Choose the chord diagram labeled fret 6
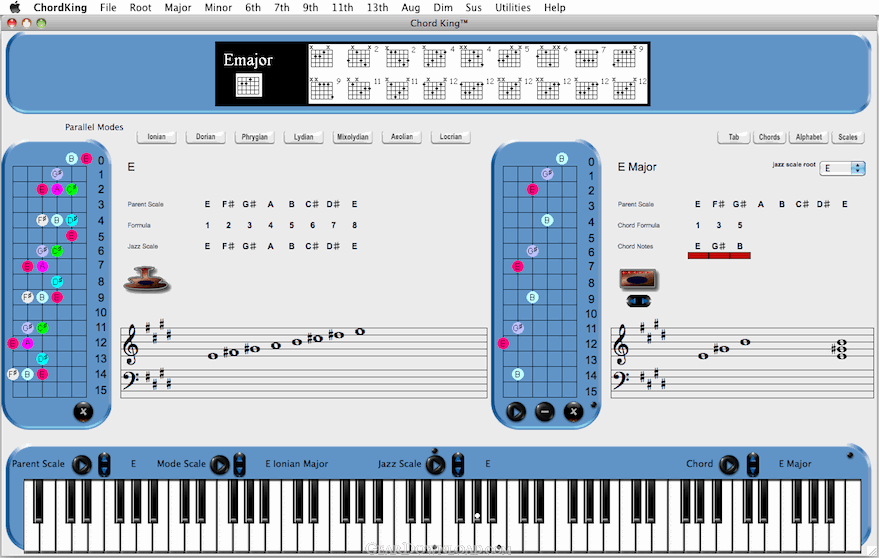This screenshot has width=879, height=558. click(x=548, y=57)
